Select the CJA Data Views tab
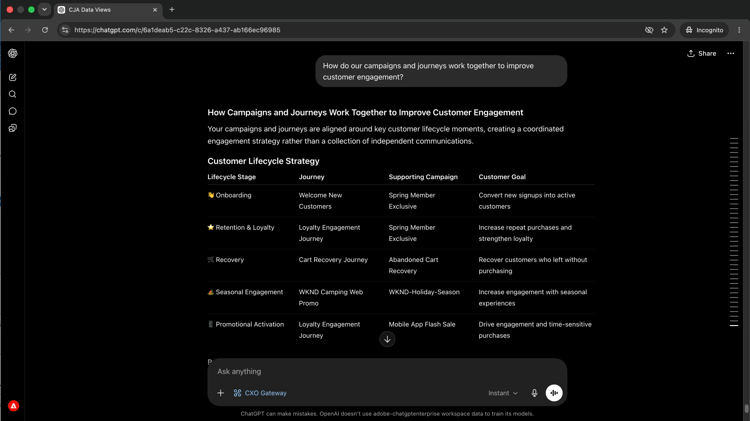750x421 pixels. pyautogui.click(x=108, y=10)
